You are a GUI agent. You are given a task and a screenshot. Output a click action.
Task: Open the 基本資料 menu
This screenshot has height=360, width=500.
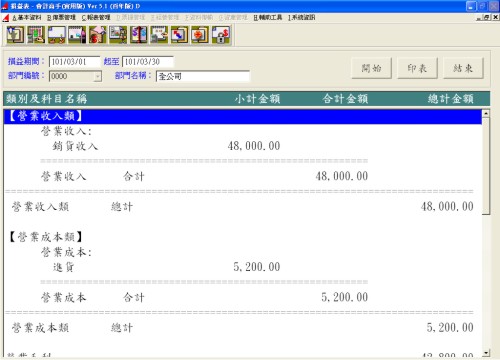tap(27, 17)
